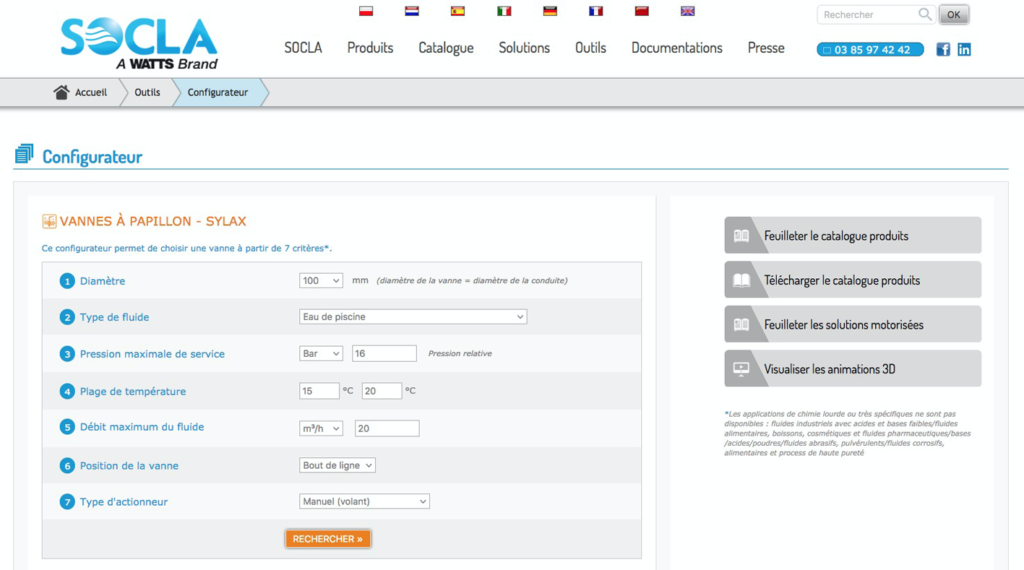Open the Catalogue menu
The height and width of the screenshot is (570, 1024).
[x=446, y=48]
